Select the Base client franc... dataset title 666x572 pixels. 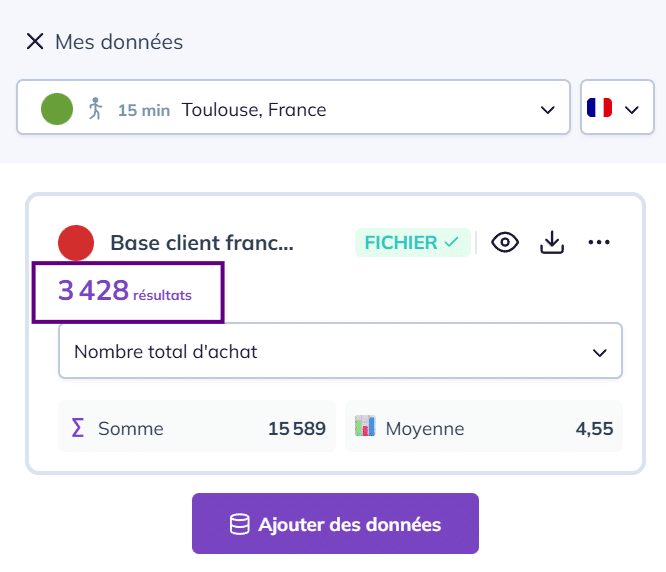(x=201, y=243)
